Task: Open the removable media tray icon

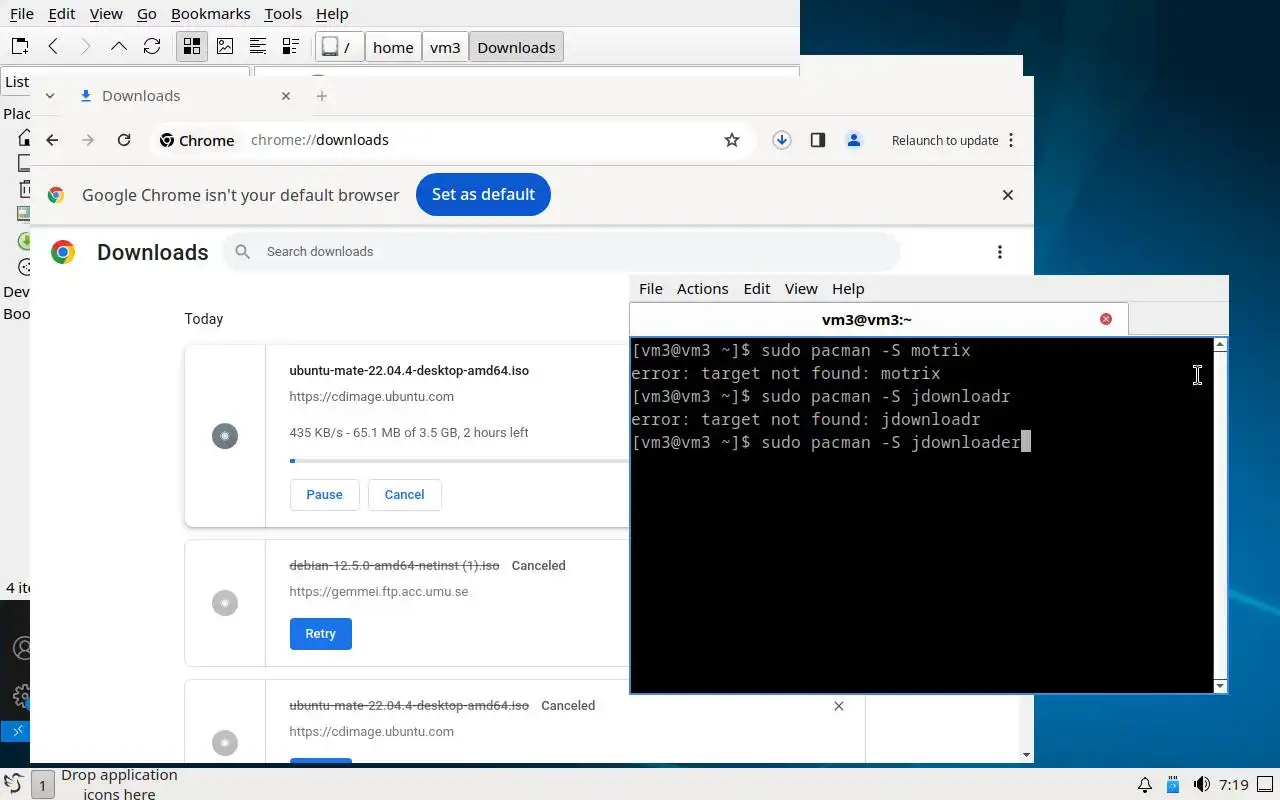Action: [1173, 785]
